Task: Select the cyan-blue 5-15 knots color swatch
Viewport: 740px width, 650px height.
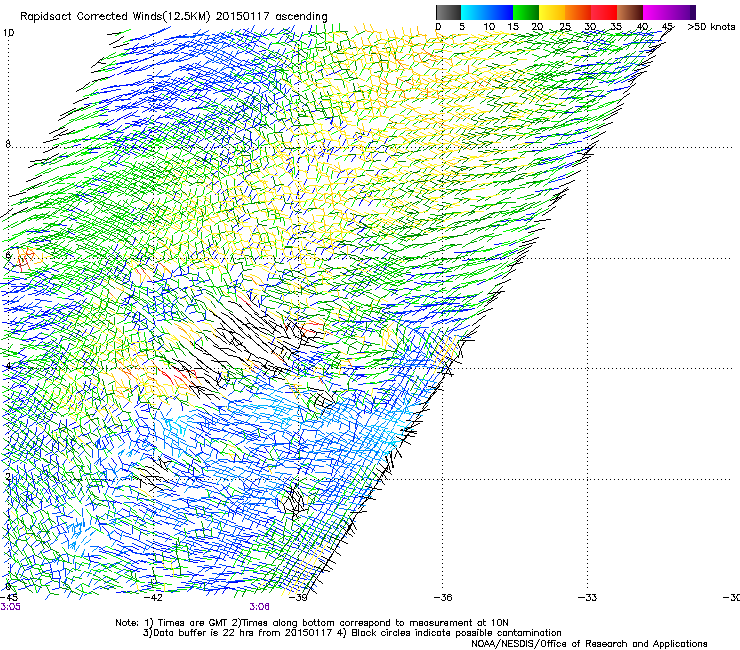Action: (487, 12)
